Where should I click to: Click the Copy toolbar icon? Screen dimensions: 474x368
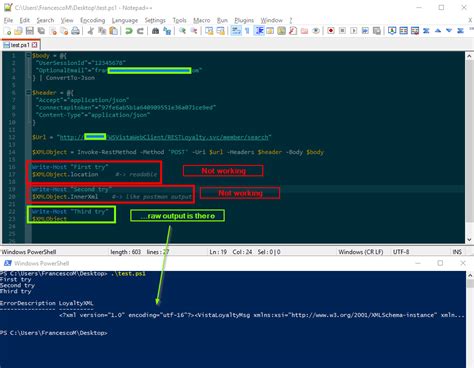[x=102, y=31]
